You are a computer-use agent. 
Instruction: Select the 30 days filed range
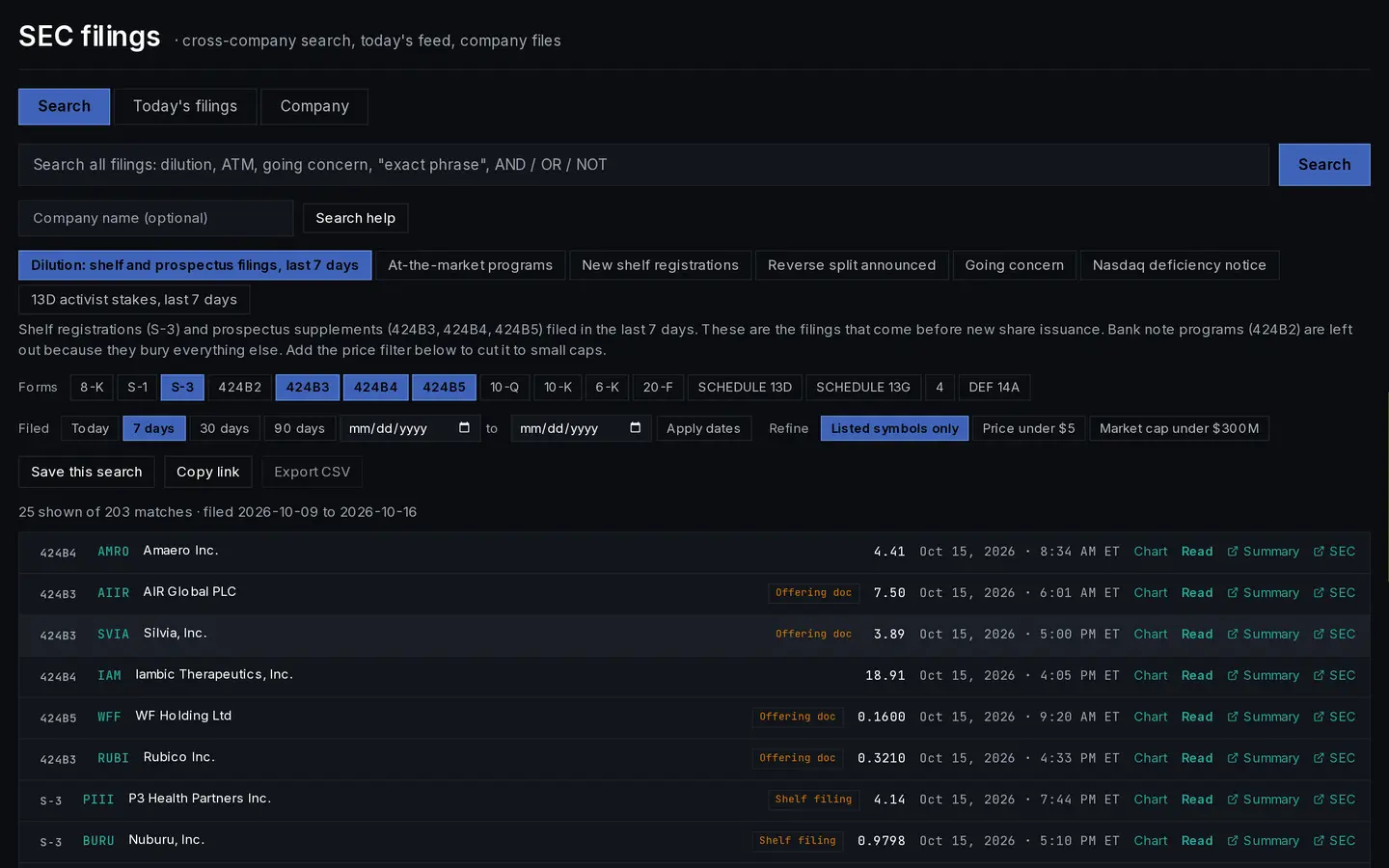coord(225,428)
